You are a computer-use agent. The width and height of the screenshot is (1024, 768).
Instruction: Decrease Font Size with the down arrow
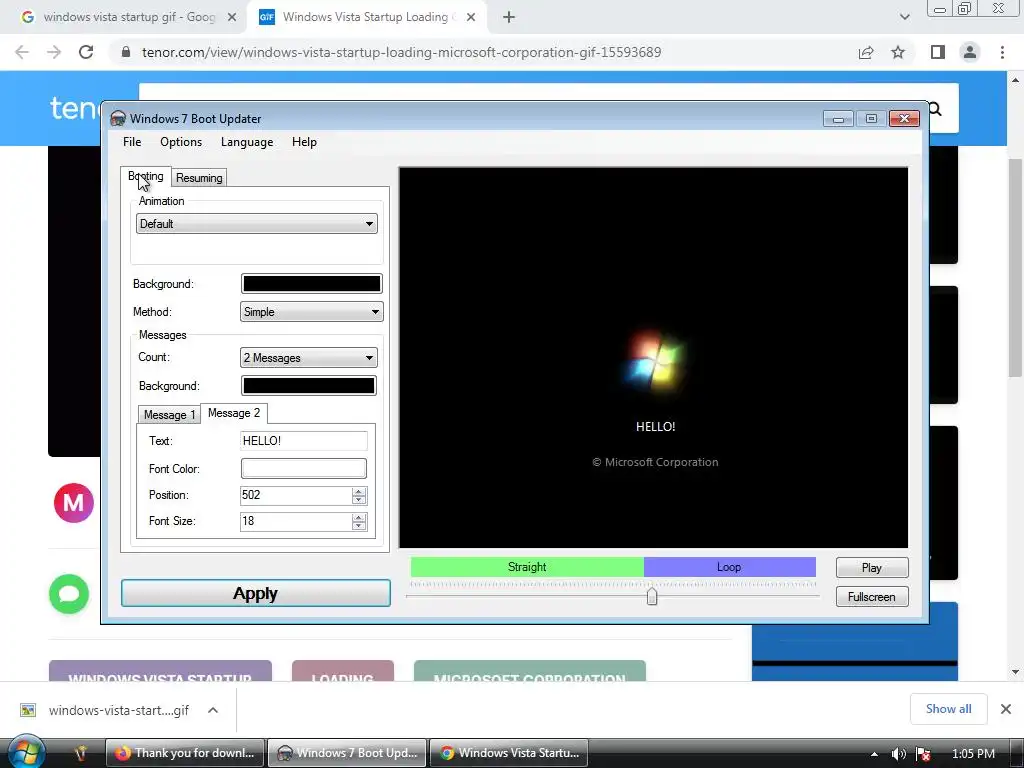(x=359, y=526)
